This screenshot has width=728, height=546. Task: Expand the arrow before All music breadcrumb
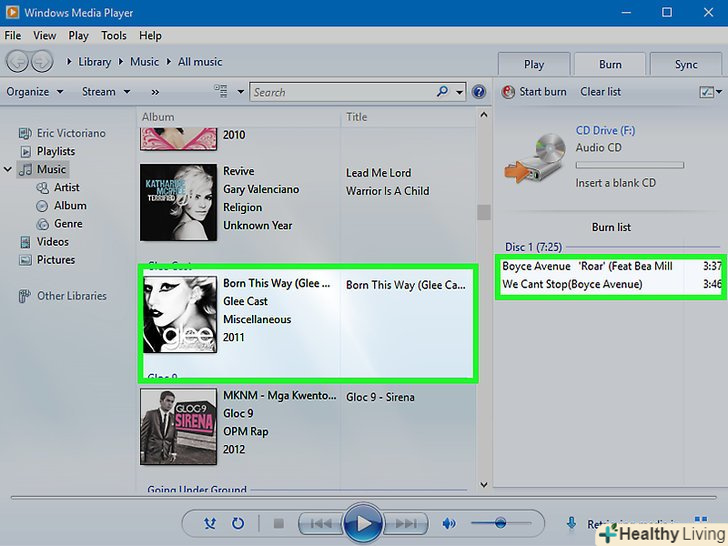169,61
